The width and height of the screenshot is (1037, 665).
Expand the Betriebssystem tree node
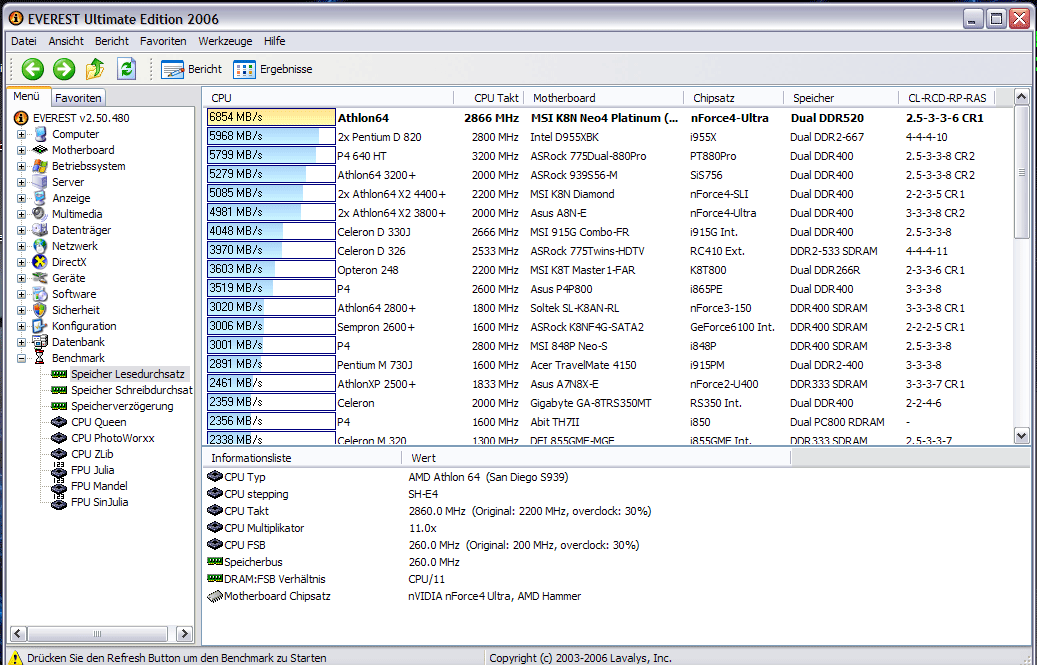tap(21, 166)
